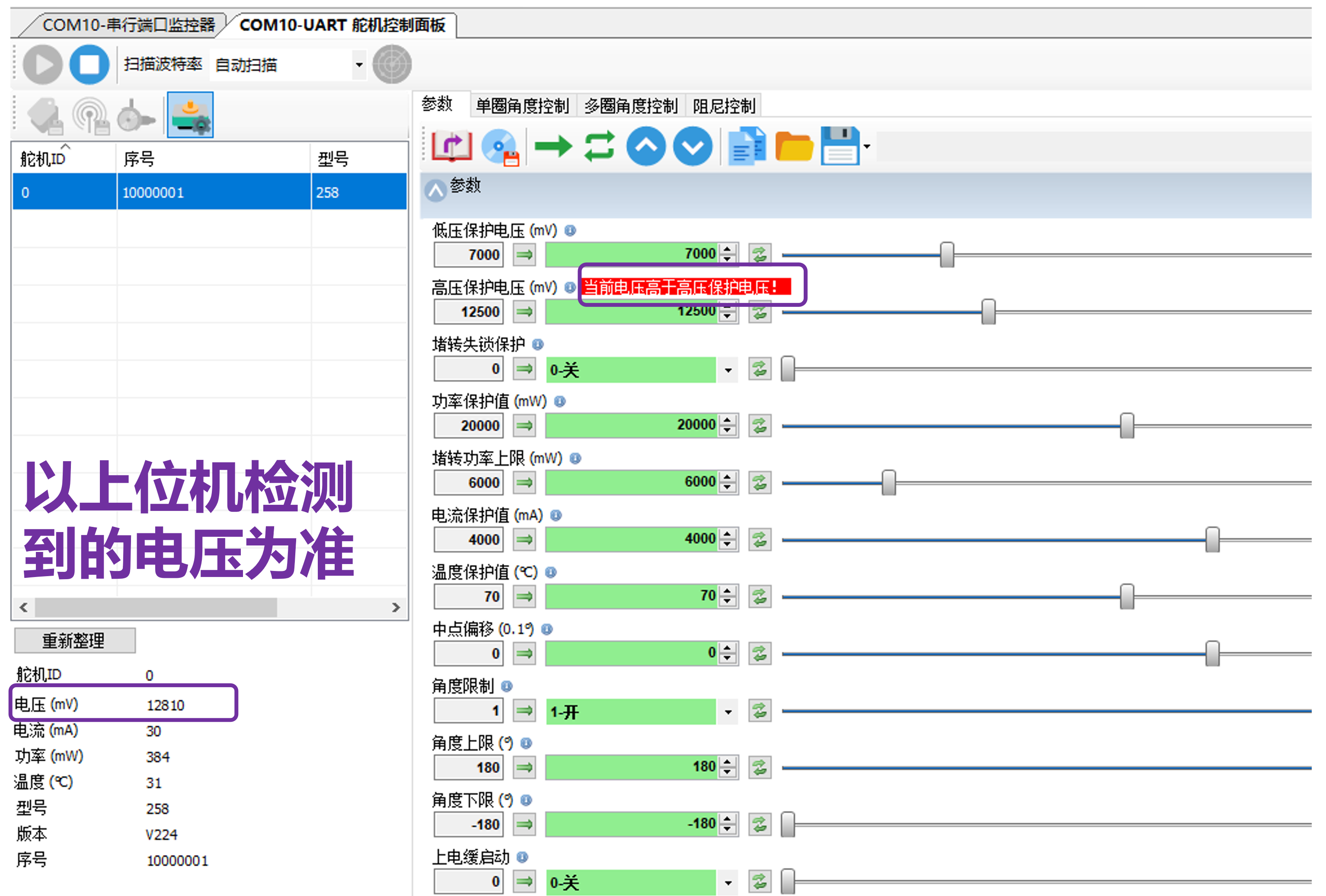
Task: Open the 单圈角度控制 tab
Action: pos(522,105)
